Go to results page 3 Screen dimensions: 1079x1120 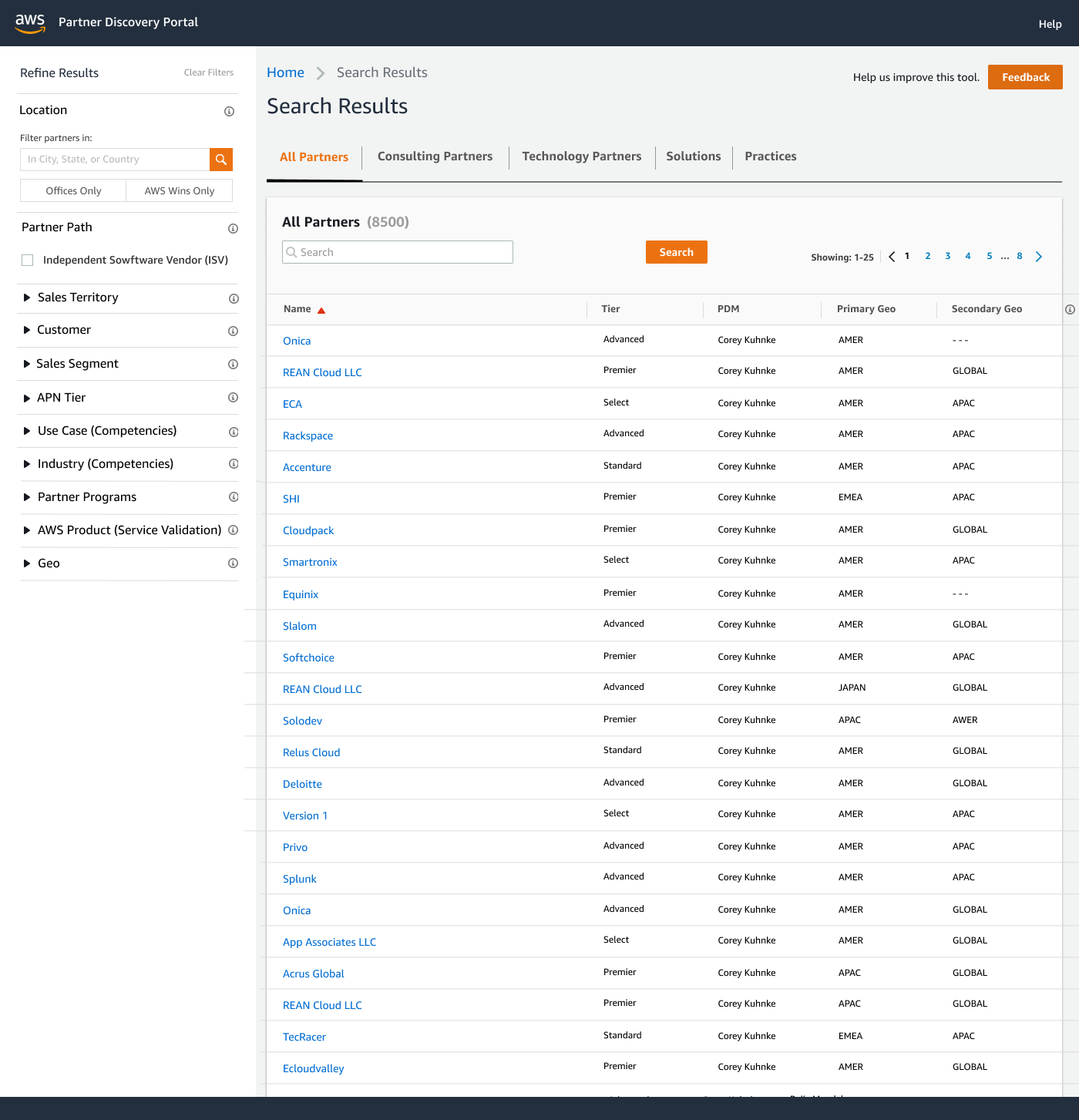pos(947,256)
